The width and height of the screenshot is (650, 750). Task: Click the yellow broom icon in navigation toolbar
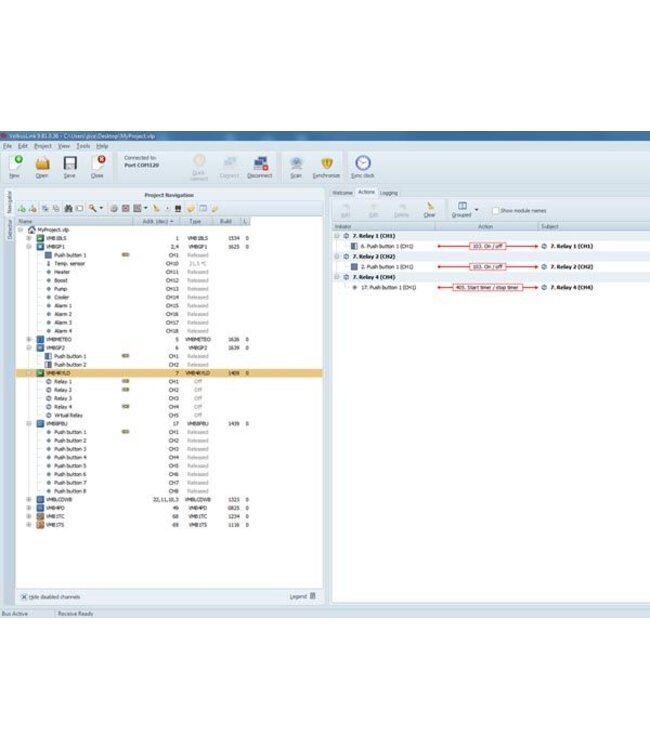pyautogui.click(x=156, y=209)
